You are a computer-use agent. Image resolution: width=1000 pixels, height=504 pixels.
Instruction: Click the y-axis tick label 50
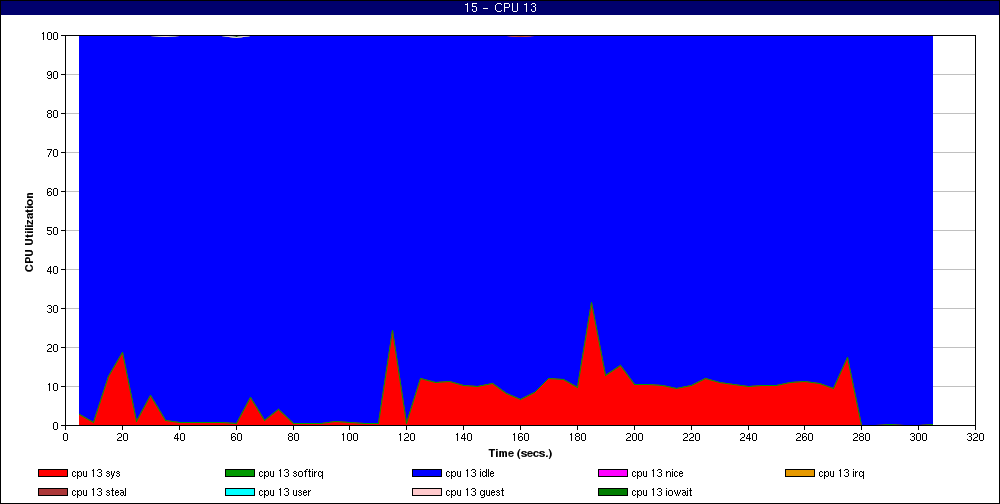(53, 231)
